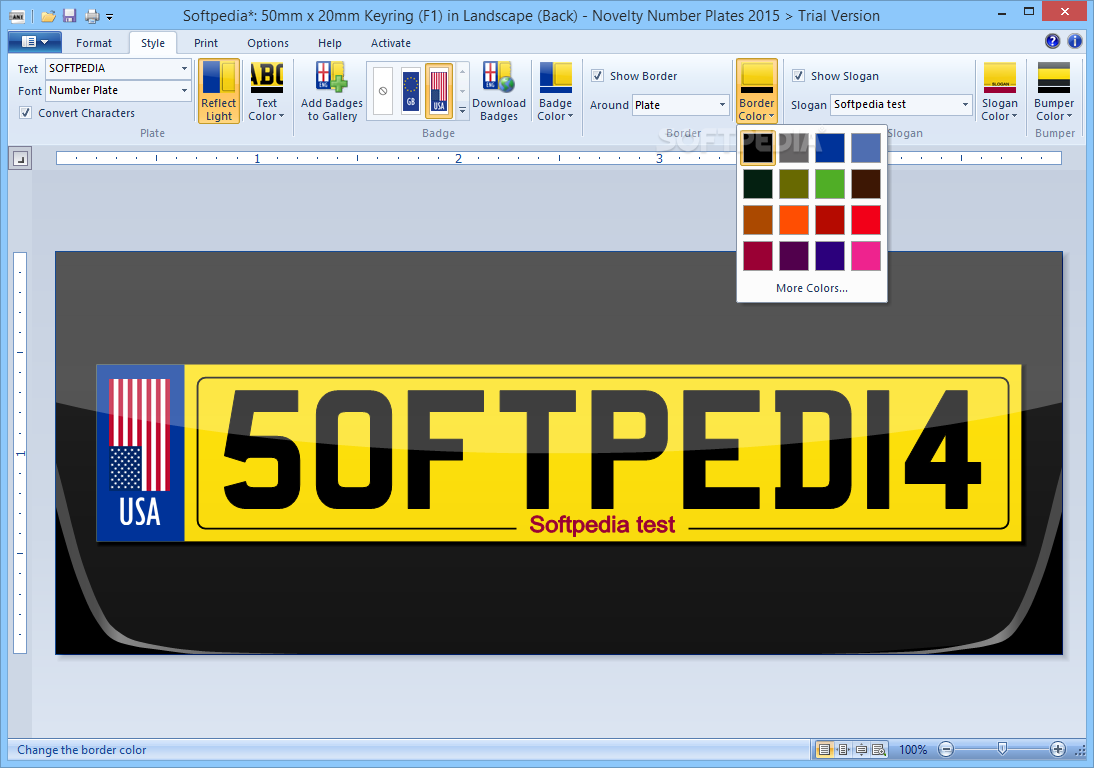
Task: Click the zoom in plus button
Action: [1058, 750]
